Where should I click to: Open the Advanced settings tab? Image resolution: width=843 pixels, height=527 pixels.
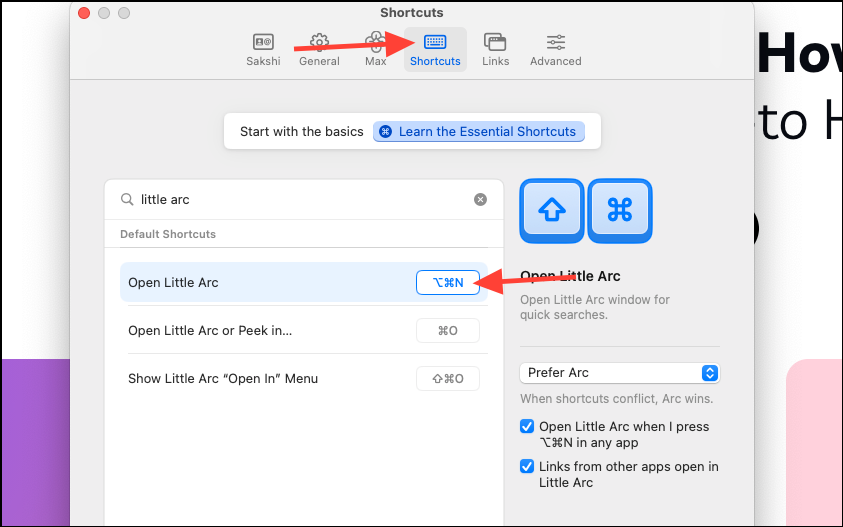[555, 49]
